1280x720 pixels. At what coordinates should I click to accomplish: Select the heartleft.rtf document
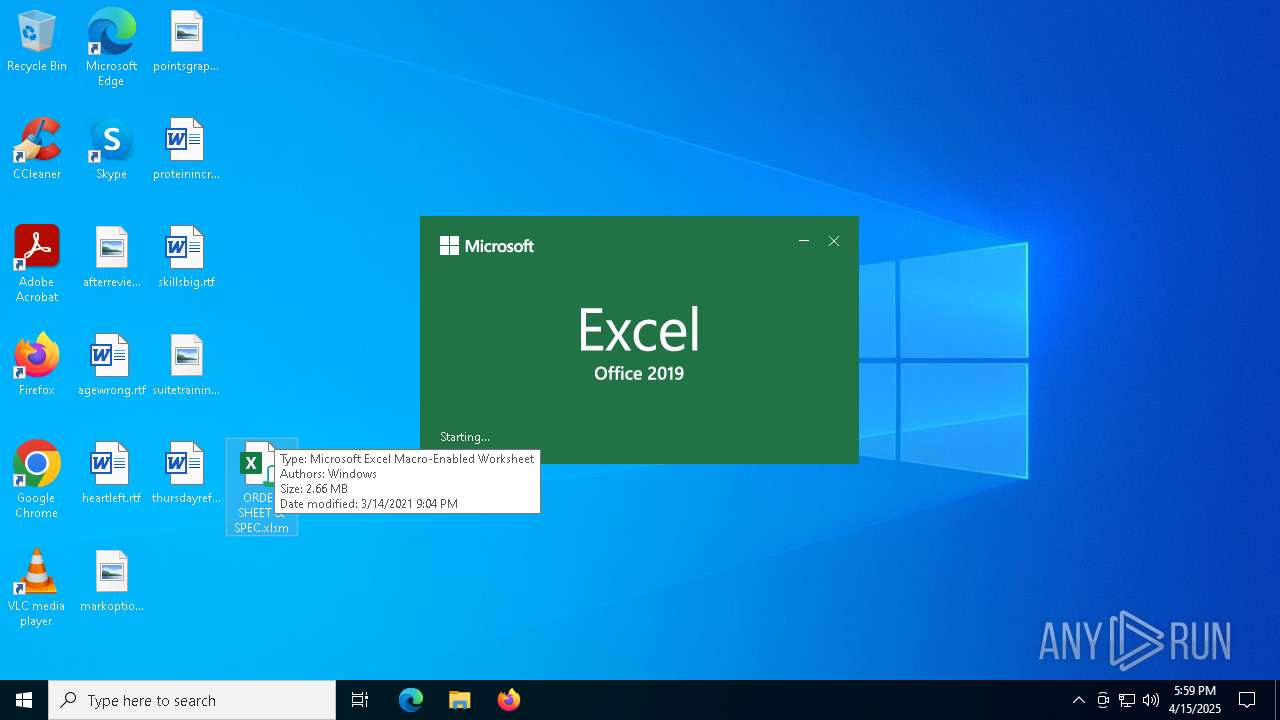point(111,474)
